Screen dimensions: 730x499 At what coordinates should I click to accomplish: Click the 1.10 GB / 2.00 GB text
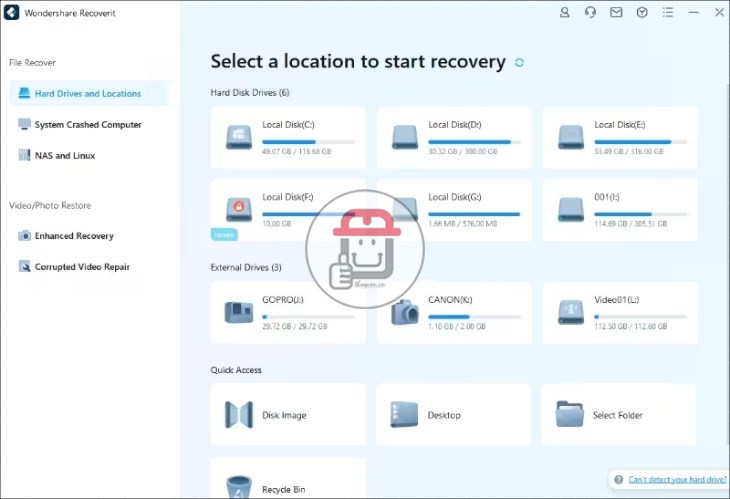[457, 326]
